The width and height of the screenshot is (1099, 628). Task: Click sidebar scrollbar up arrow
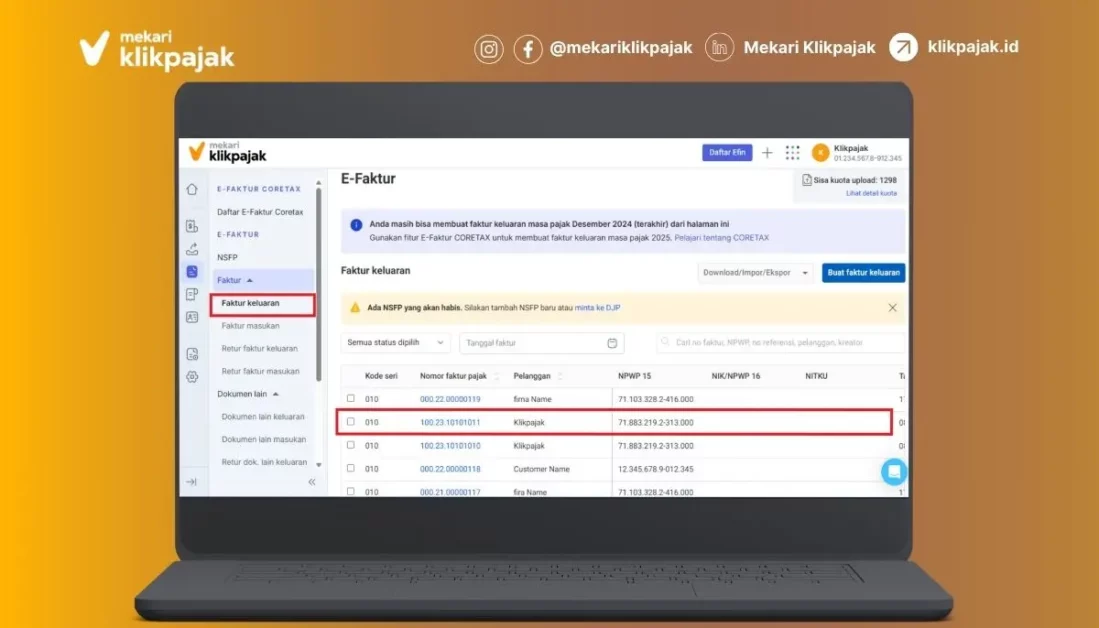(319, 183)
